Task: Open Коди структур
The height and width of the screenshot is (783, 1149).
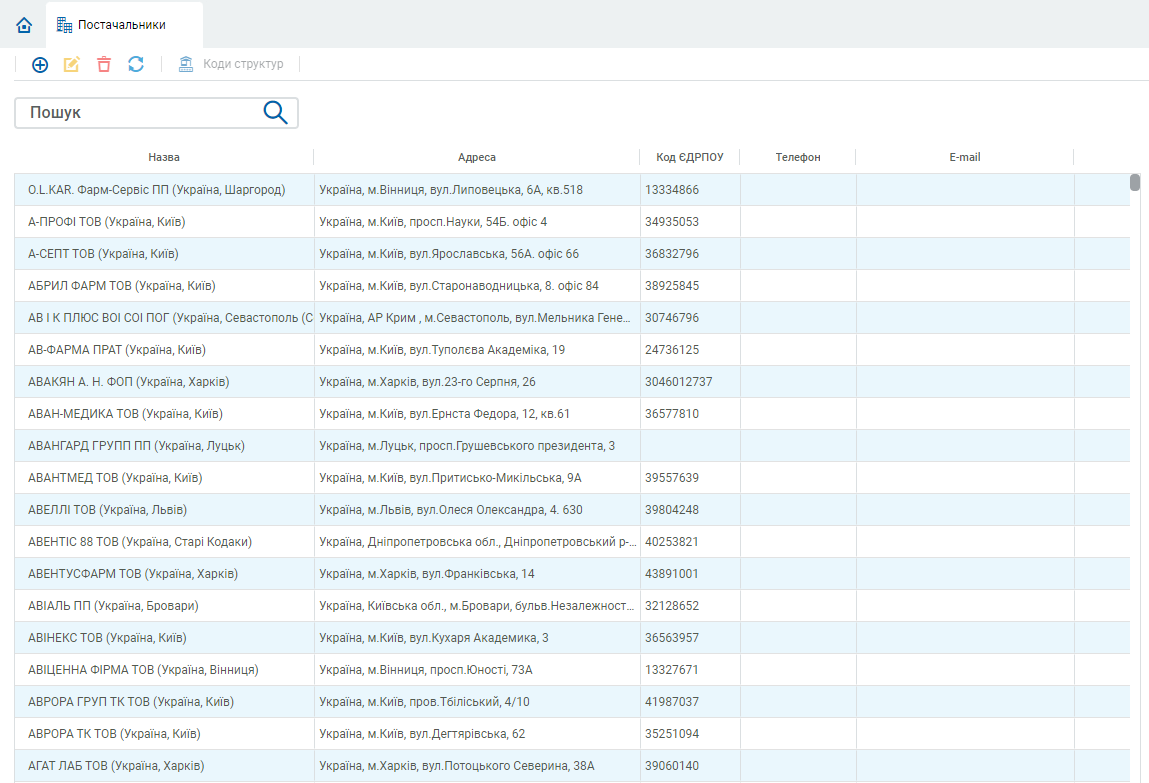Action: (231, 64)
